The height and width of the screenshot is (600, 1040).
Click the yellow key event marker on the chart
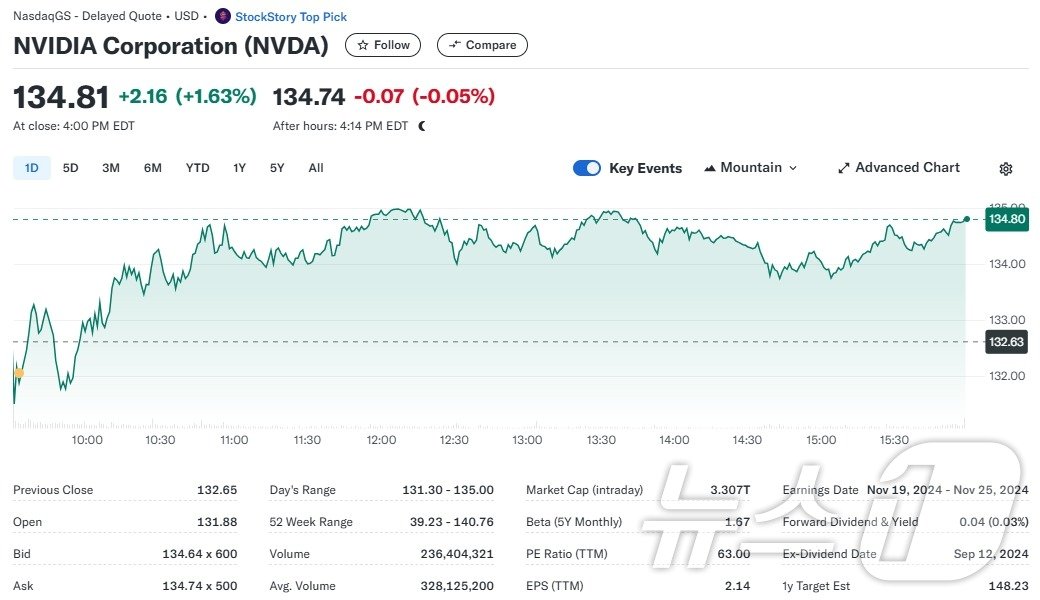click(x=19, y=373)
